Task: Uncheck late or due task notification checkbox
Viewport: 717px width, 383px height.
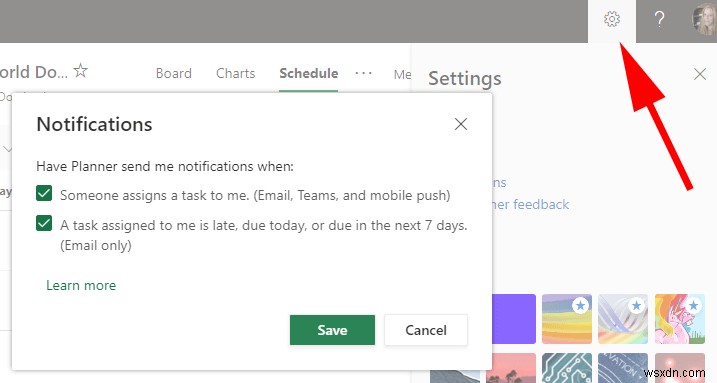Action: click(x=44, y=223)
